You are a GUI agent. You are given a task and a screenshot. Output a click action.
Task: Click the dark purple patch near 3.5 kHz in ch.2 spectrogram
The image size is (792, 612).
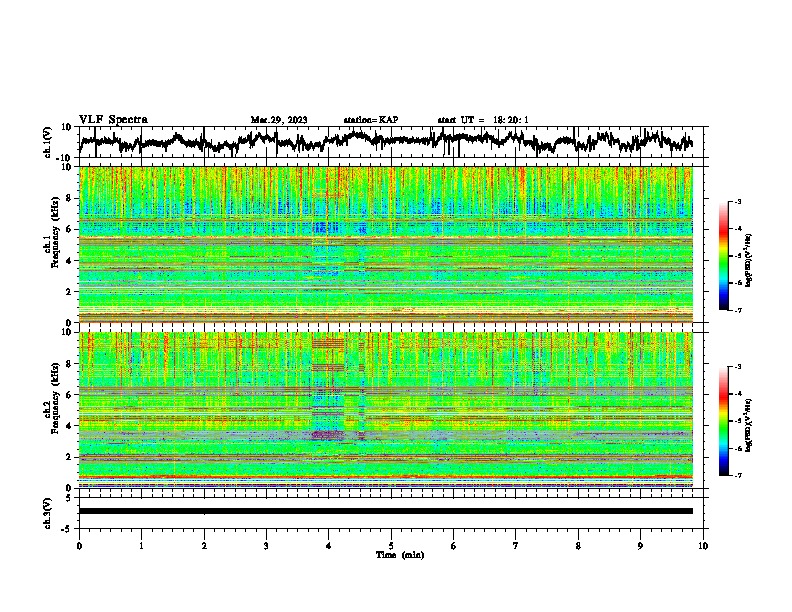tap(327, 434)
